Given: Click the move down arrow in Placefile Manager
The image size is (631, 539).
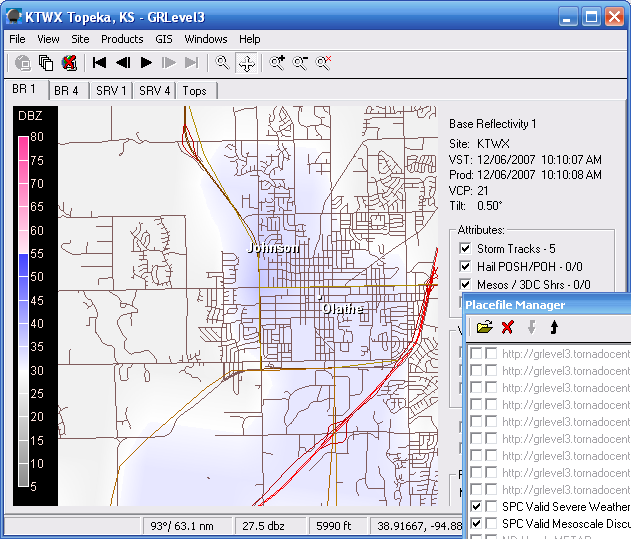Looking at the screenshot, I should click(x=532, y=327).
